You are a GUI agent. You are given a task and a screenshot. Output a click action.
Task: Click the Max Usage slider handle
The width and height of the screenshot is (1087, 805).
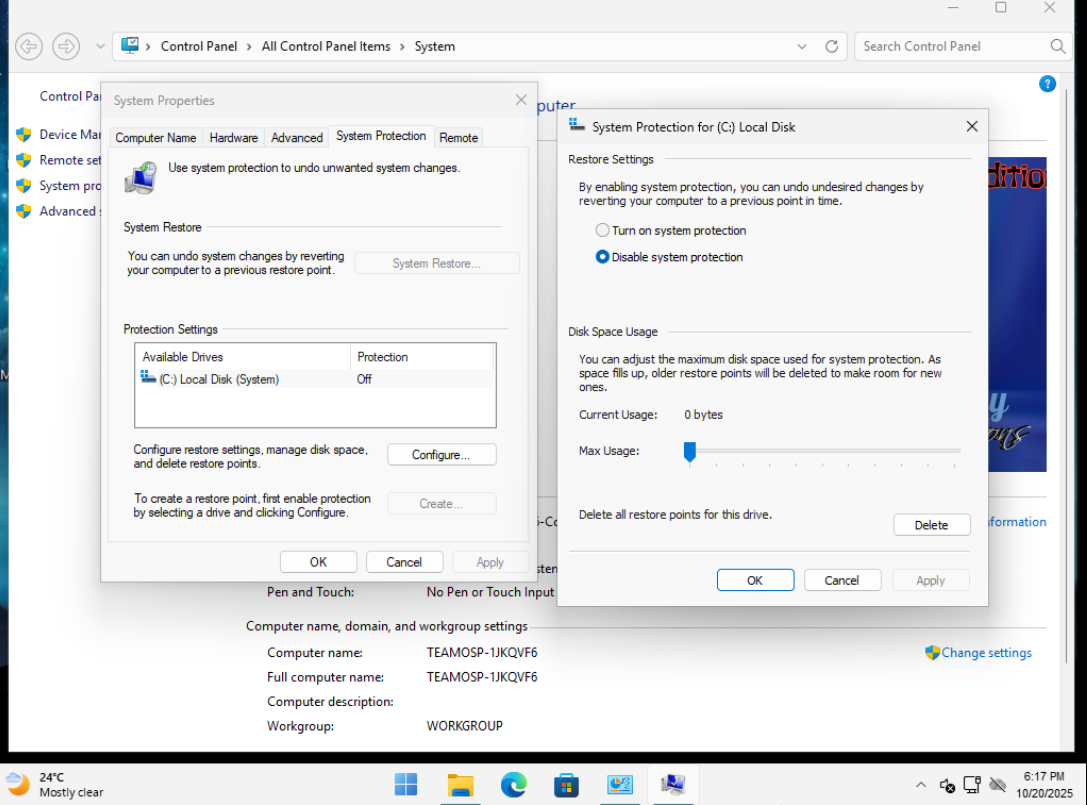coord(689,452)
